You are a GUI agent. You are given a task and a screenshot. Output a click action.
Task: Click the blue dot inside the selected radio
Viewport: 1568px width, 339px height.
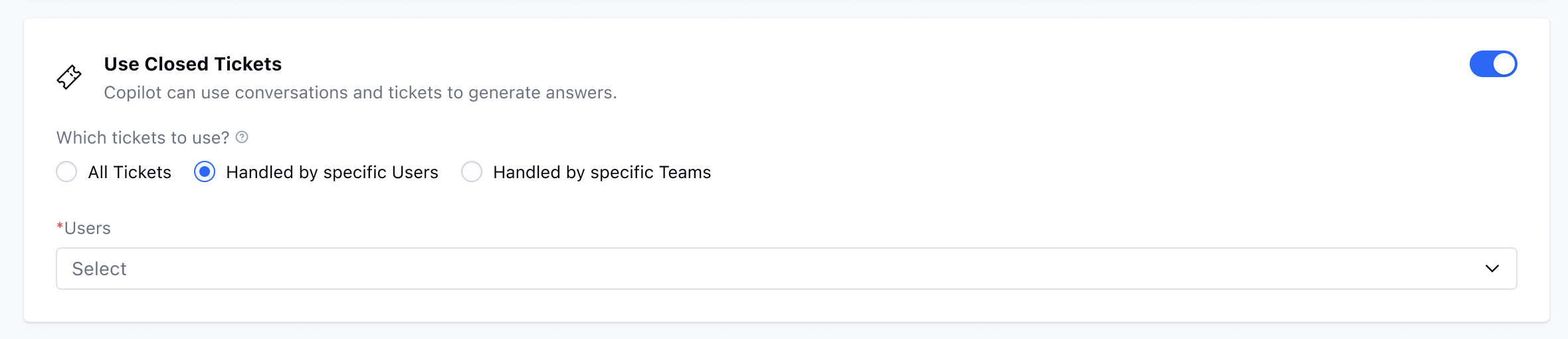205,172
